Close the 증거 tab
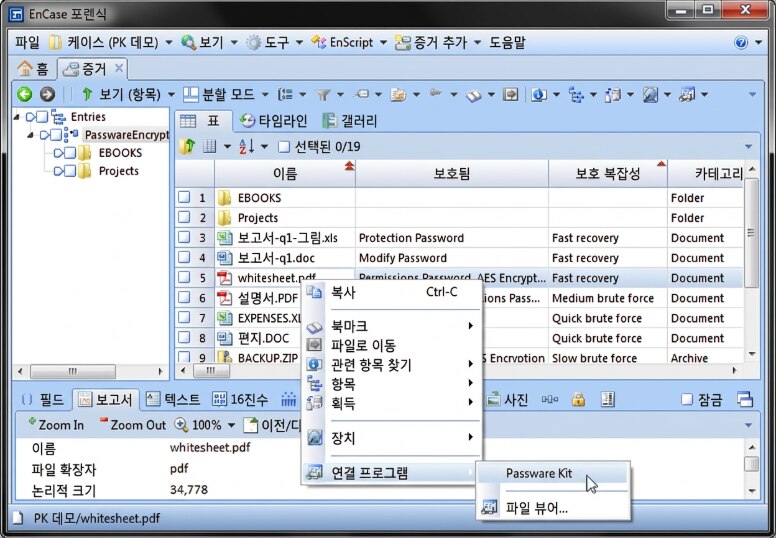The image size is (776, 538). tap(119, 68)
